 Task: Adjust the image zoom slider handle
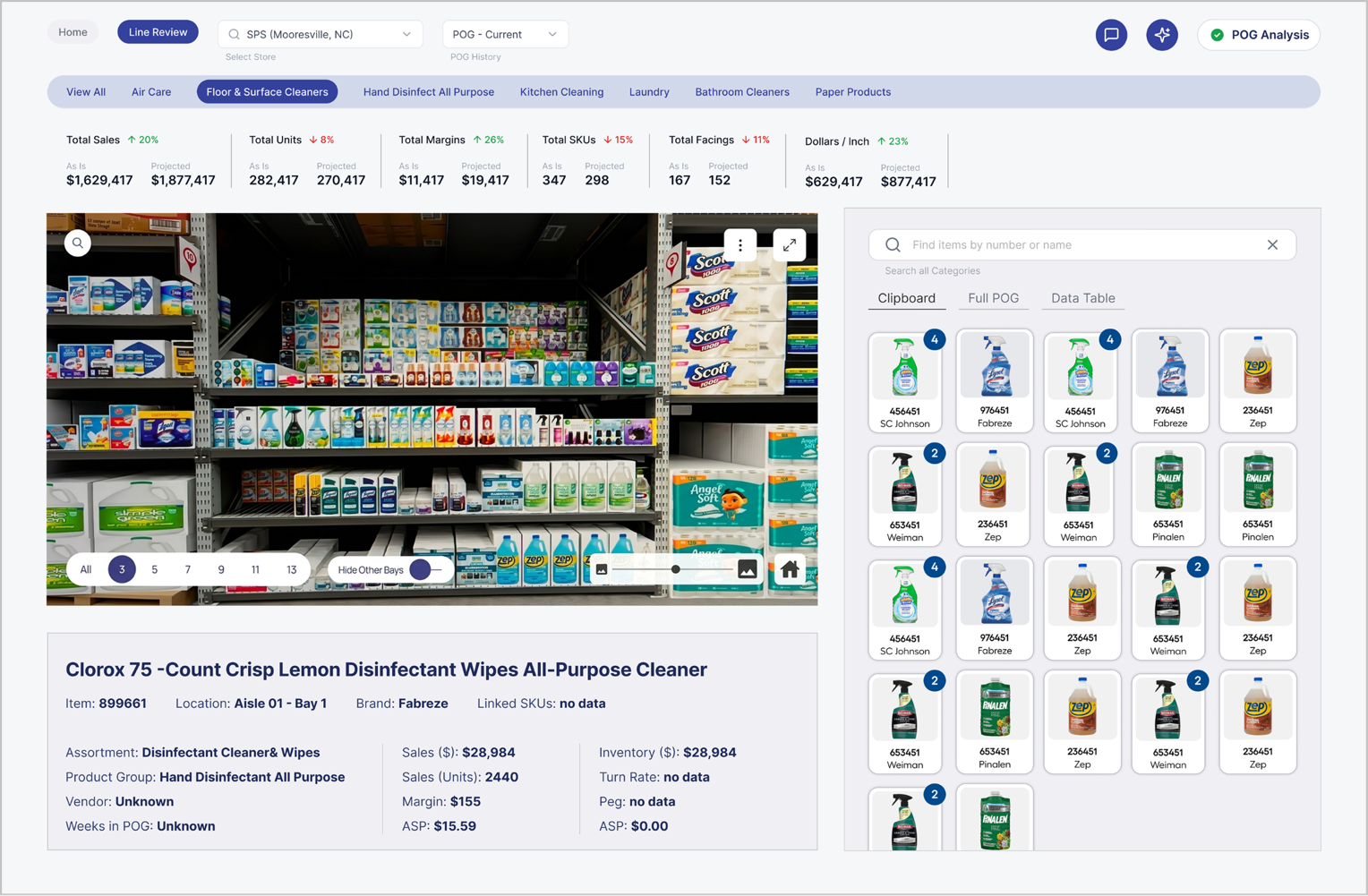tap(676, 569)
